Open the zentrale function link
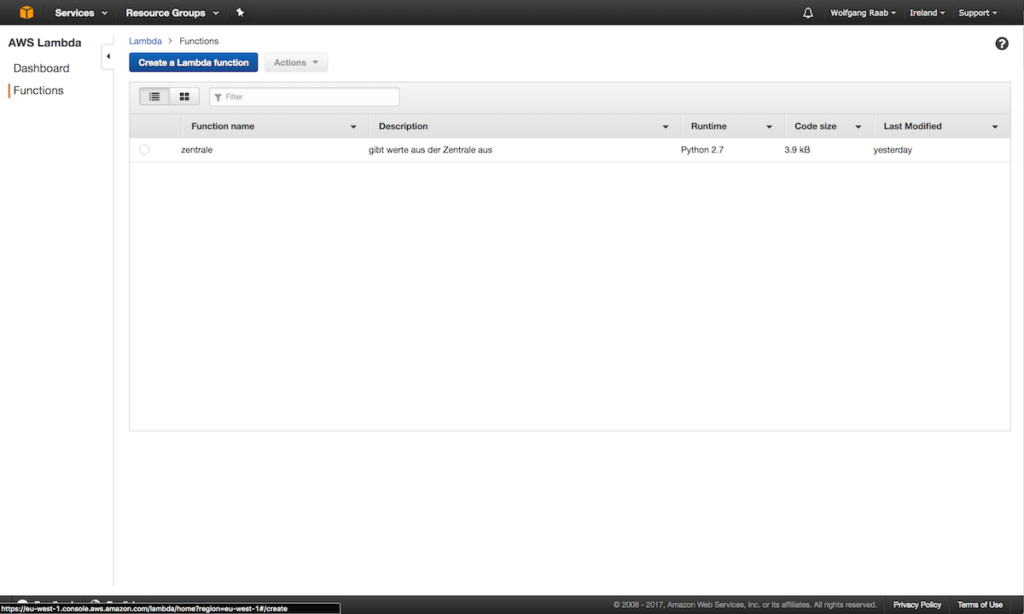This screenshot has height=614, width=1024. [197, 150]
